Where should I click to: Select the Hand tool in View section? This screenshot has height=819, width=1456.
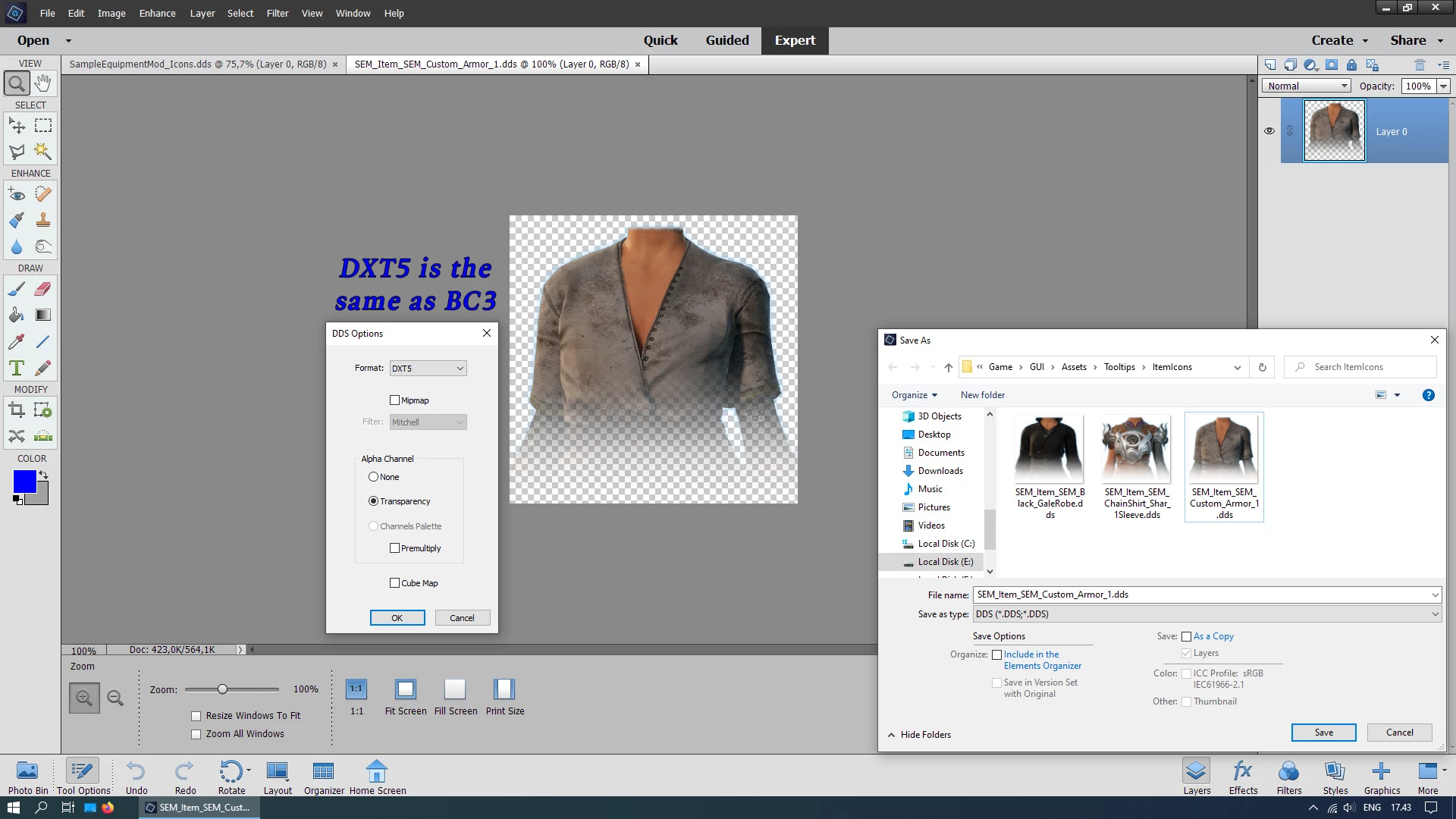[x=43, y=83]
